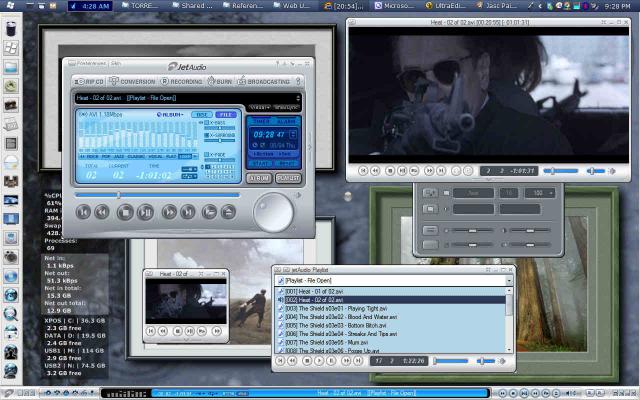Open the play-order dropdown below the repeat dropdown
Viewport: 640px width, 400px height.
coord(189,176)
